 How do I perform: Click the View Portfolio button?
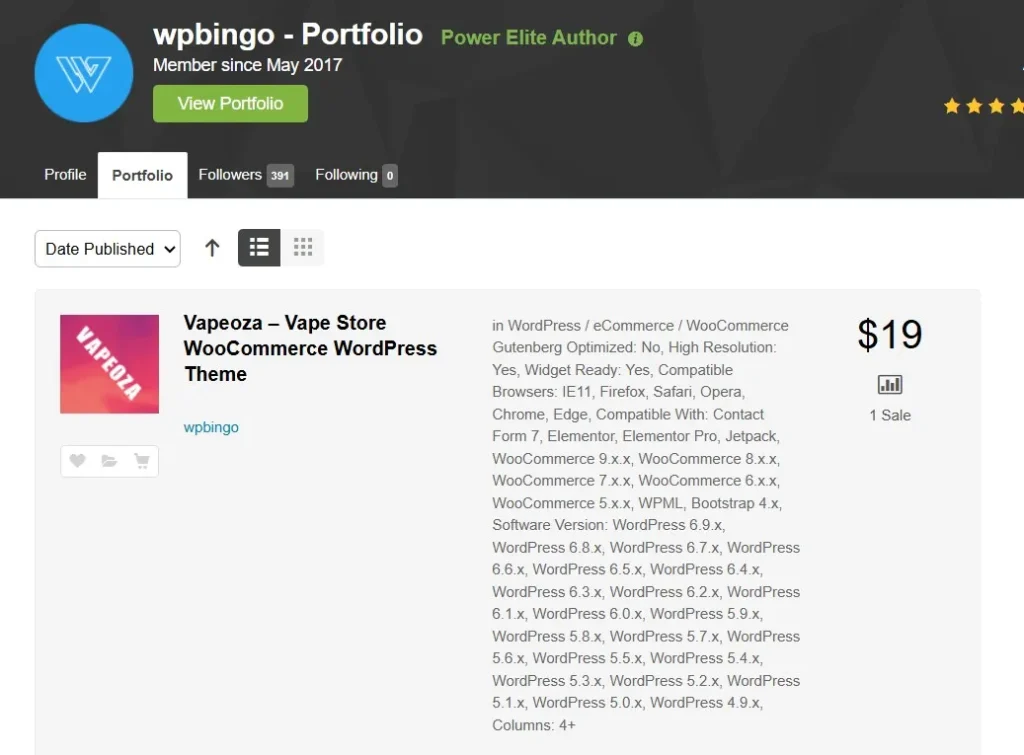230,104
